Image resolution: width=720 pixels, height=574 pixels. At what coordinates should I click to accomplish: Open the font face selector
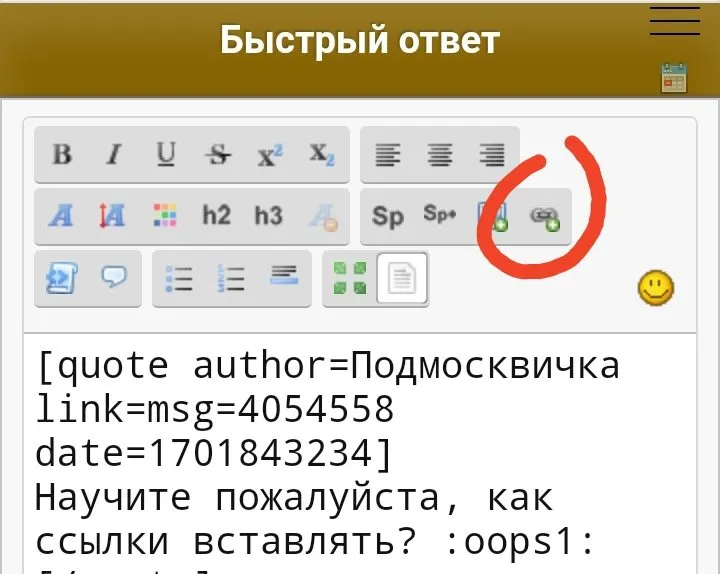pyautogui.click(x=61, y=215)
